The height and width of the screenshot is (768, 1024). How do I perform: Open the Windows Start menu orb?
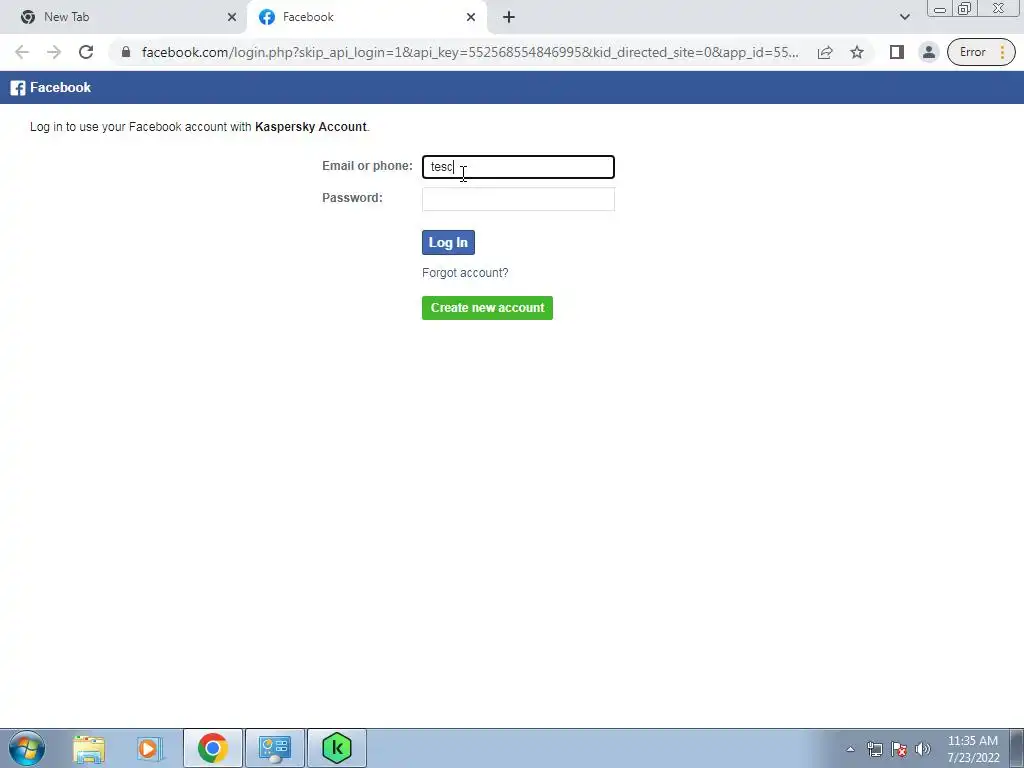tap(27, 748)
